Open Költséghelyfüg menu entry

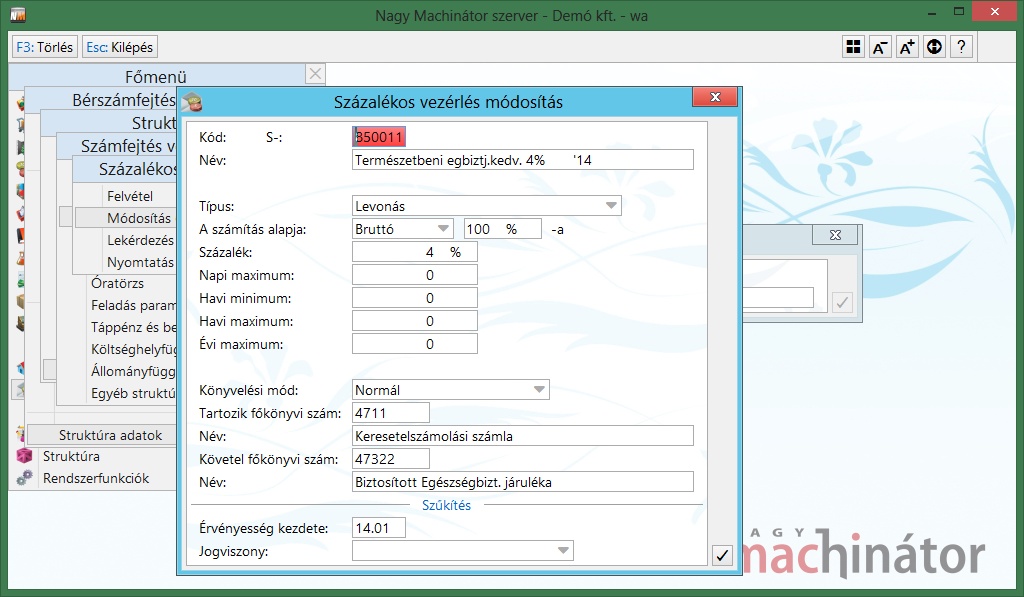133,349
